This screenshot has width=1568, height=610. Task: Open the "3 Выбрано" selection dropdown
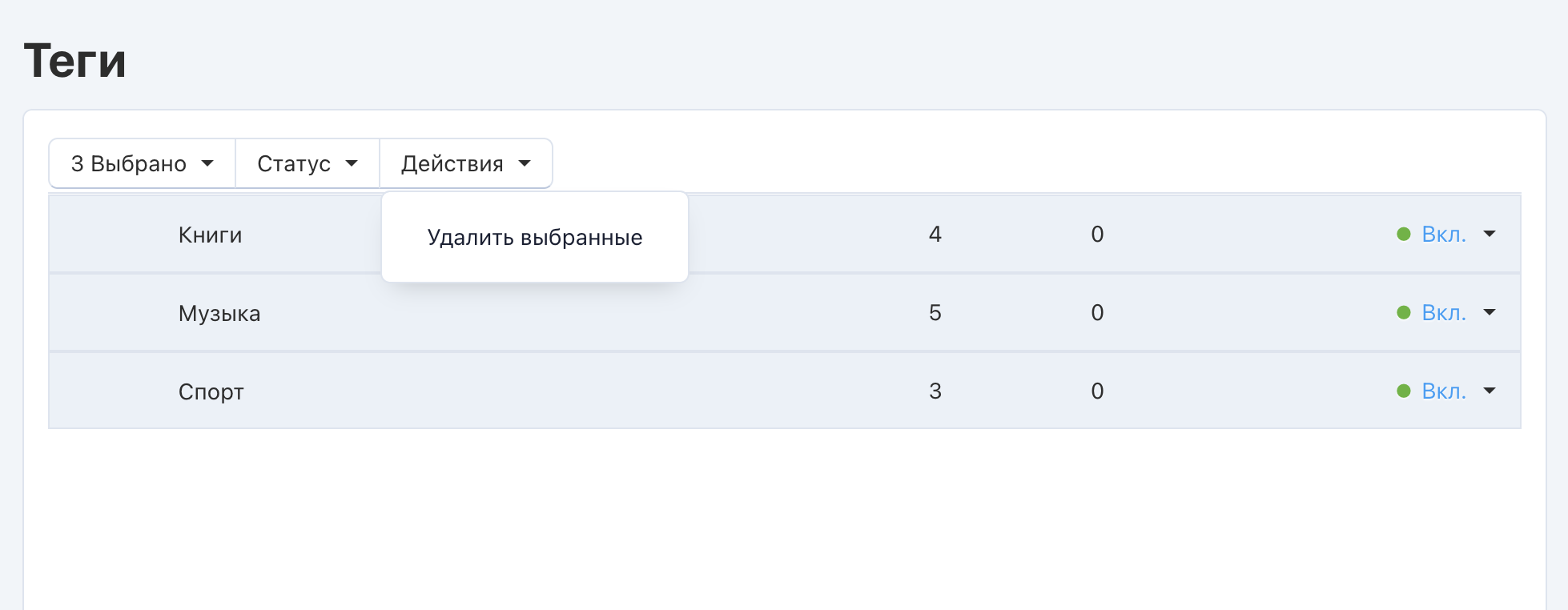click(142, 164)
